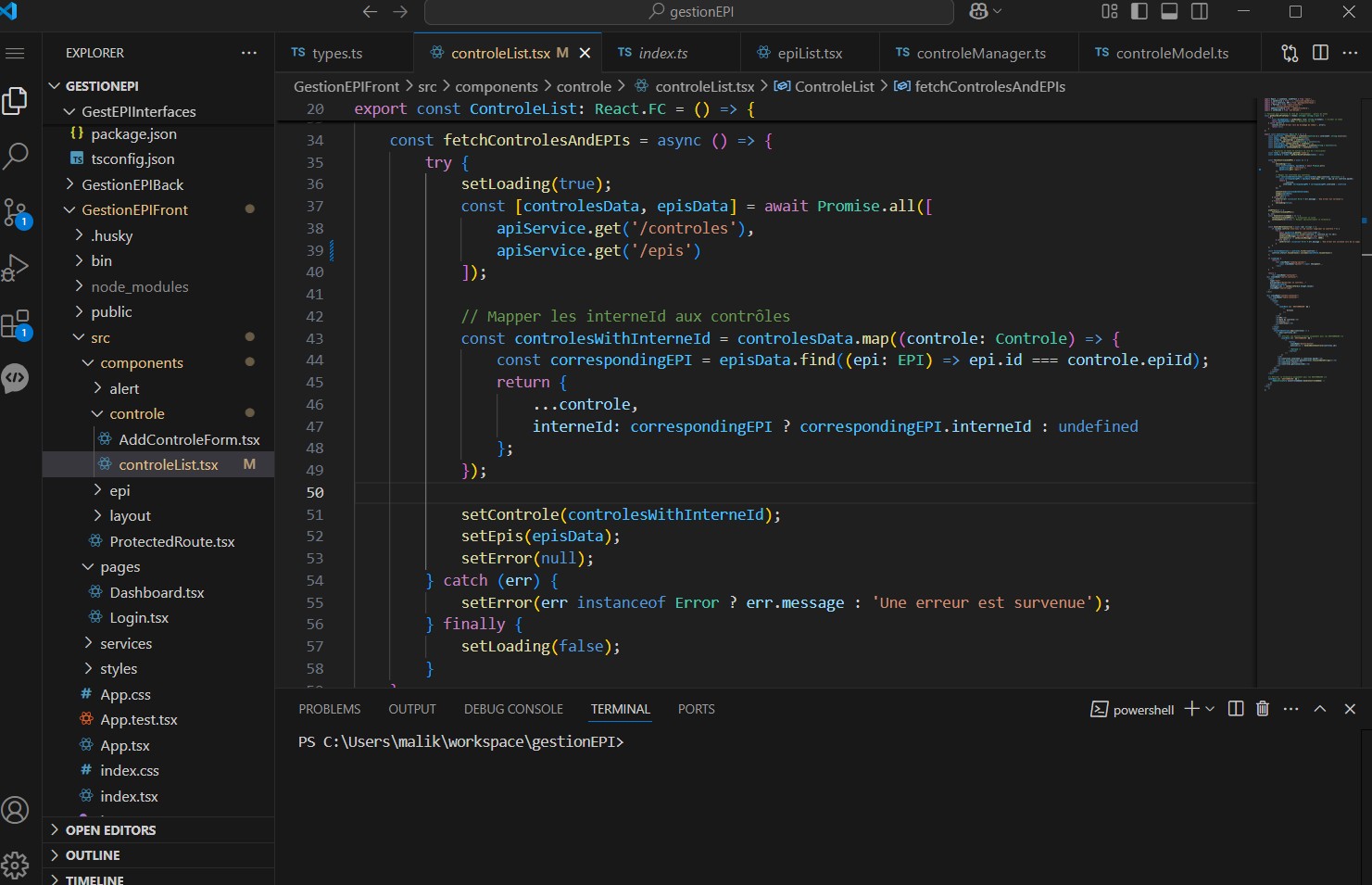Expand the alert folder

pyautogui.click(x=158, y=388)
